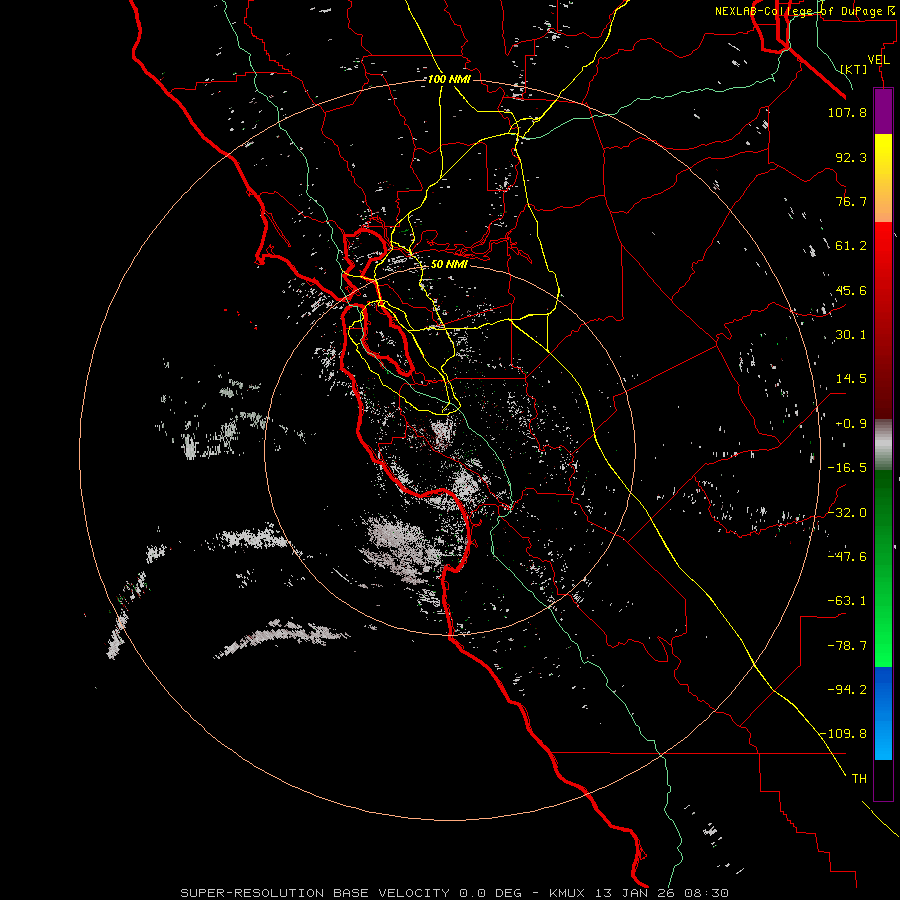Click the 'KMUX' radar site identifier
The image size is (900, 900).
569,893
